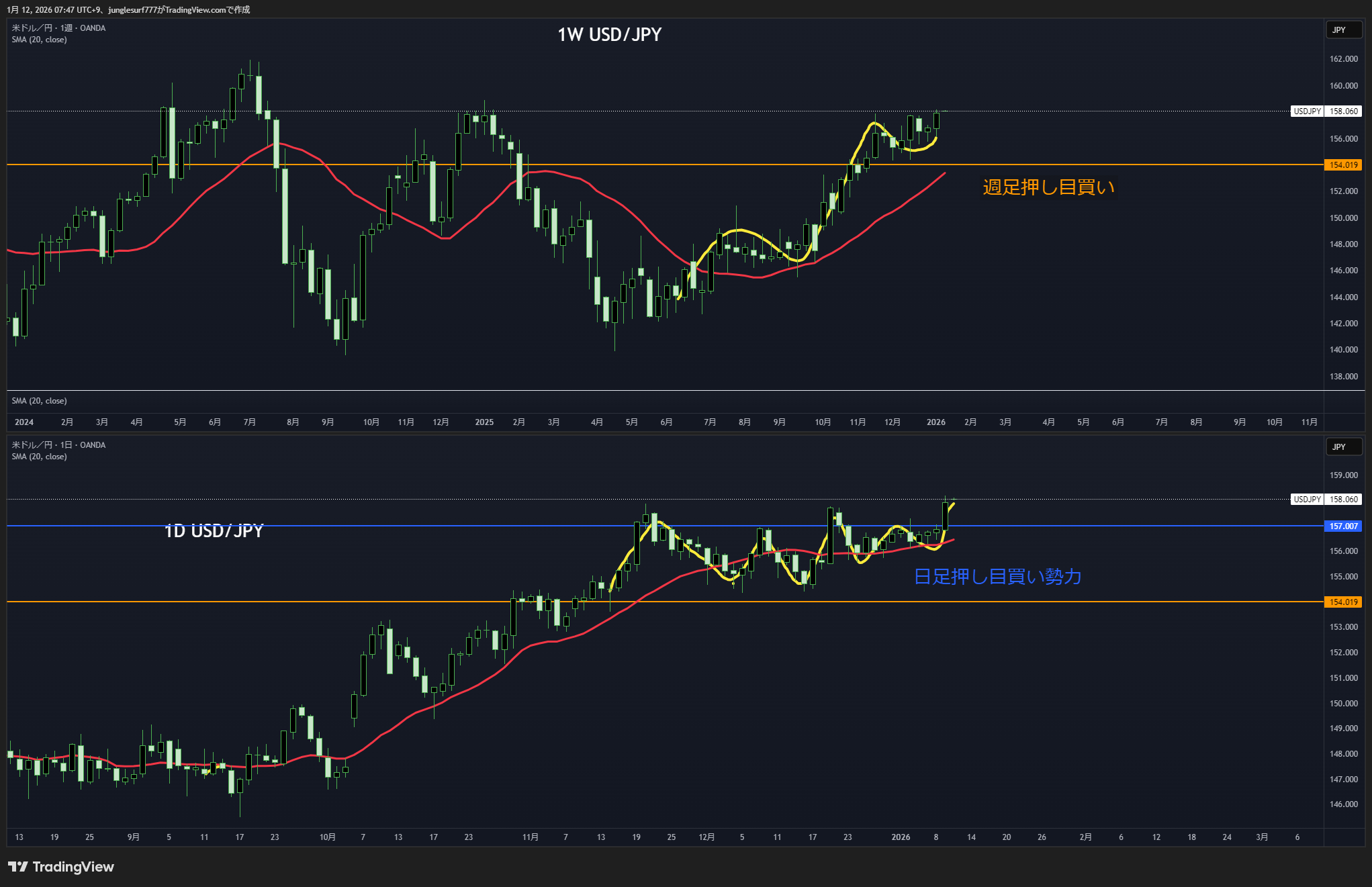Click SMA (20, close) legend on daily chart
The height and width of the screenshot is (887, 1372).
[39, 457]
